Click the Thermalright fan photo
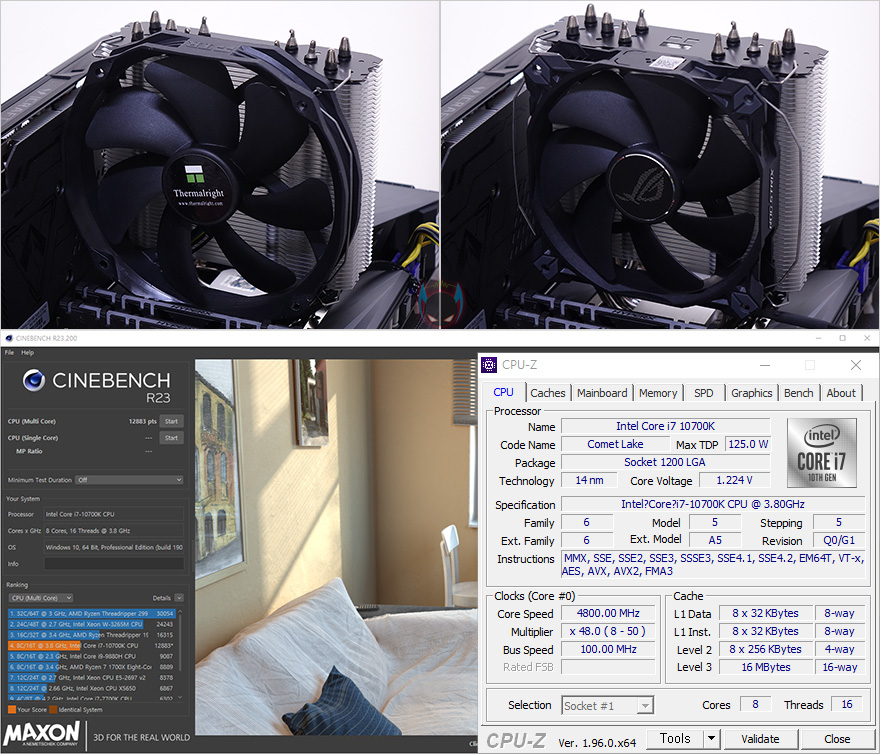 coord(219,164)
